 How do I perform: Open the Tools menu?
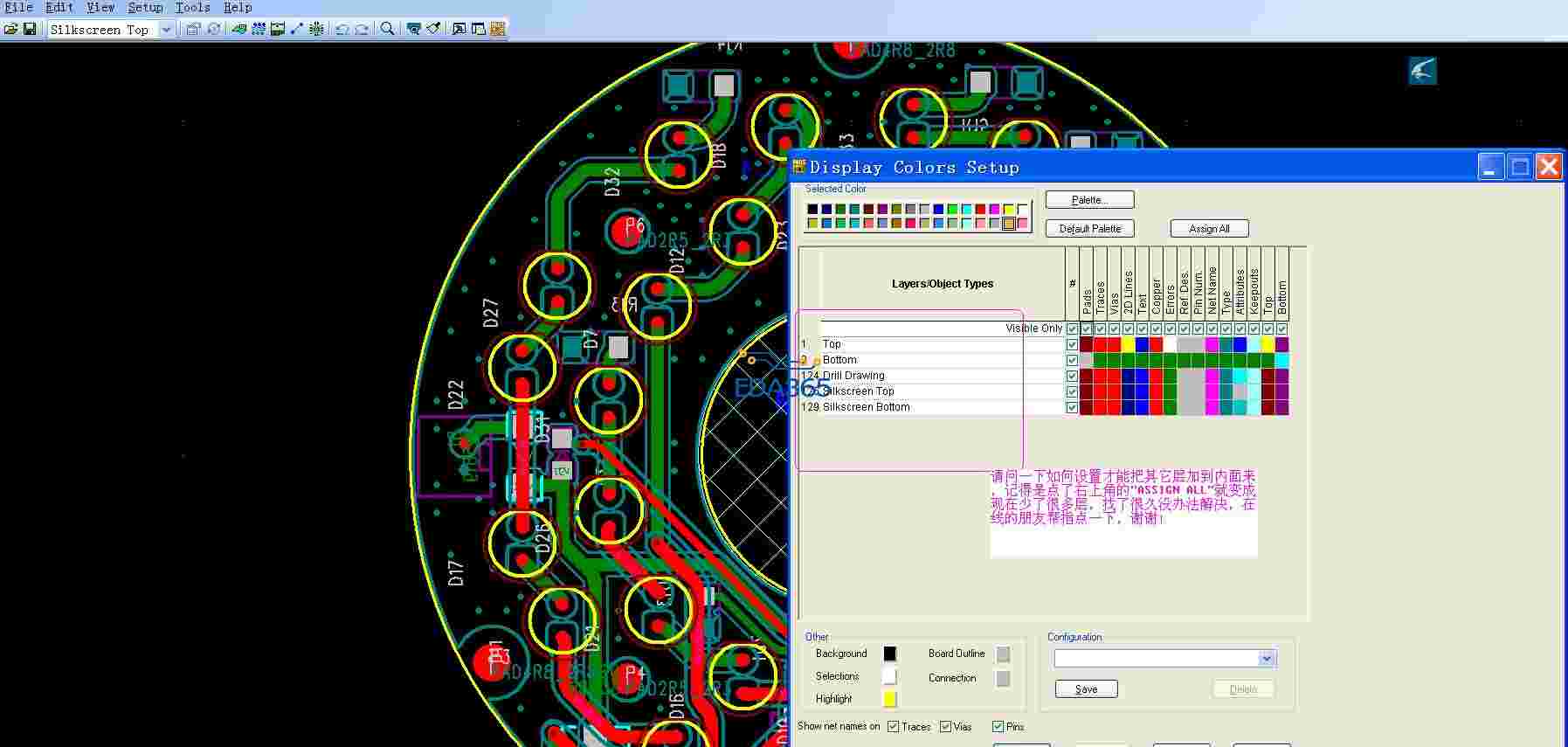pyautogui.click(x=192, y=7)
